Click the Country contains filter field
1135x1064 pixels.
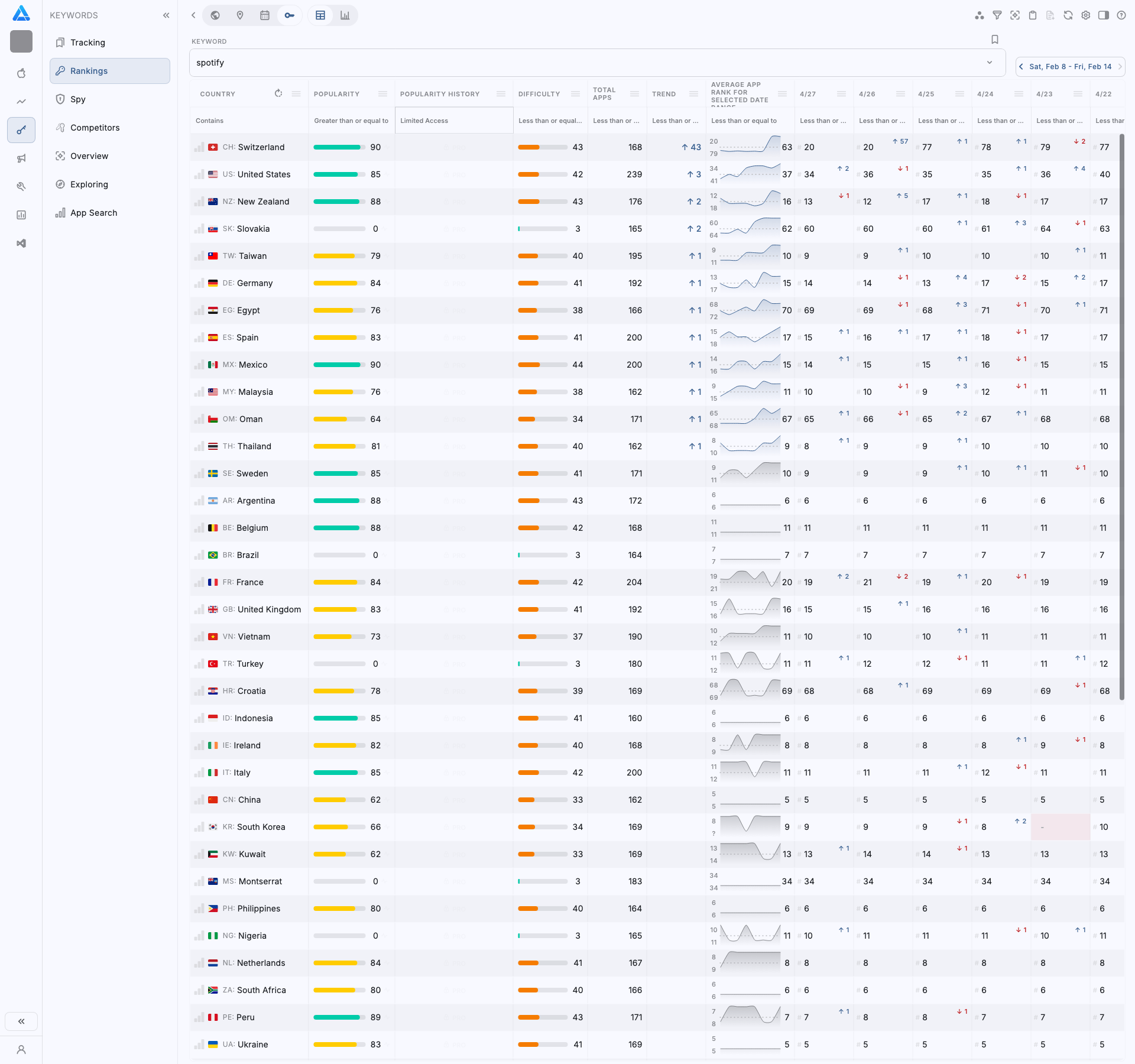(x=248, y=121)
